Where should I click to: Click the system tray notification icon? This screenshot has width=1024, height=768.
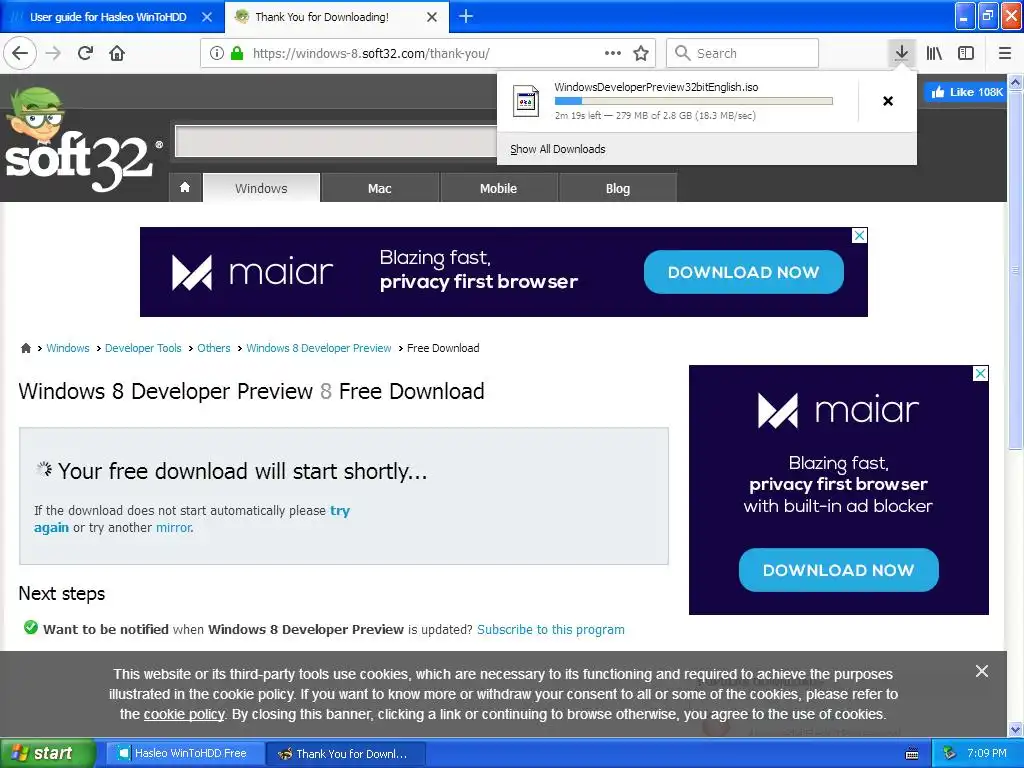949,754
